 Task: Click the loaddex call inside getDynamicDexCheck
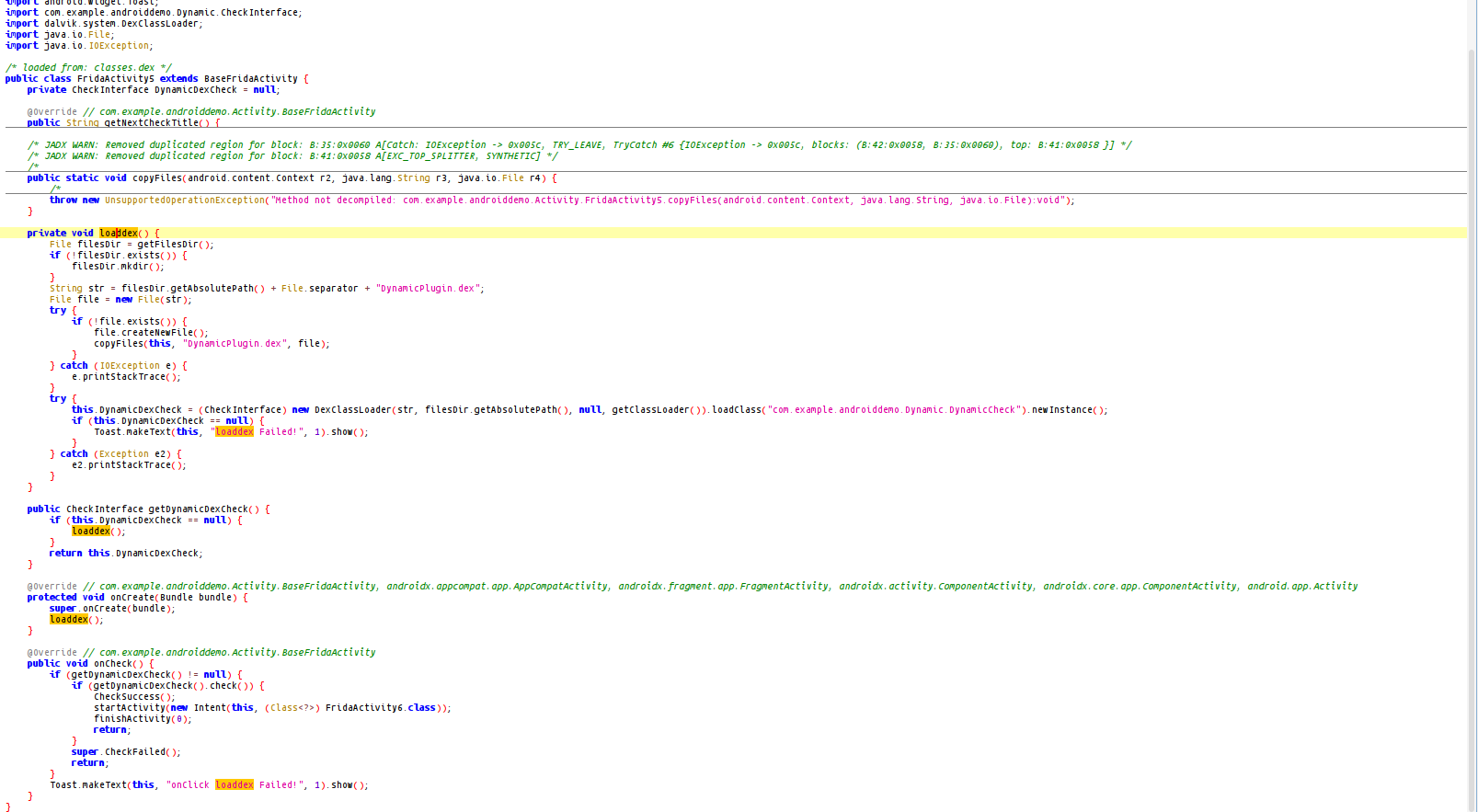click(91, 532)
